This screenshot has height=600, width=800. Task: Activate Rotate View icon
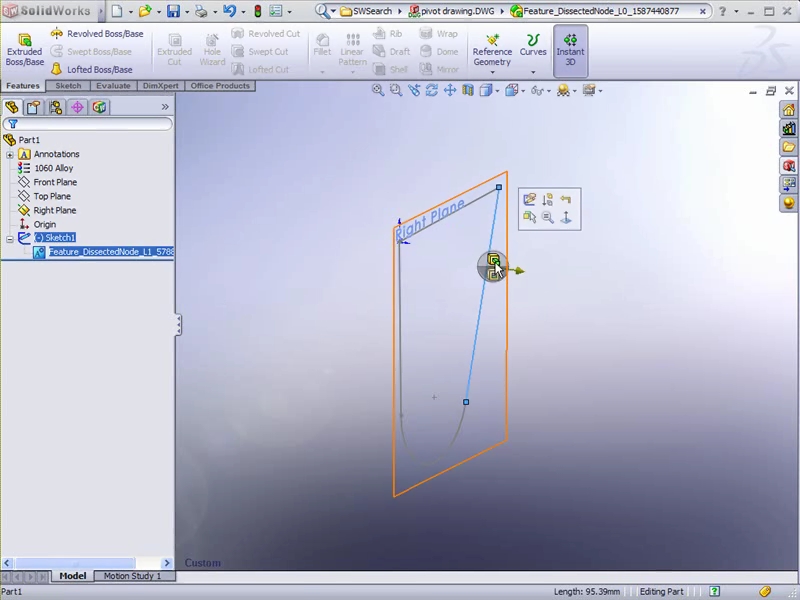[x=432, y=90]
